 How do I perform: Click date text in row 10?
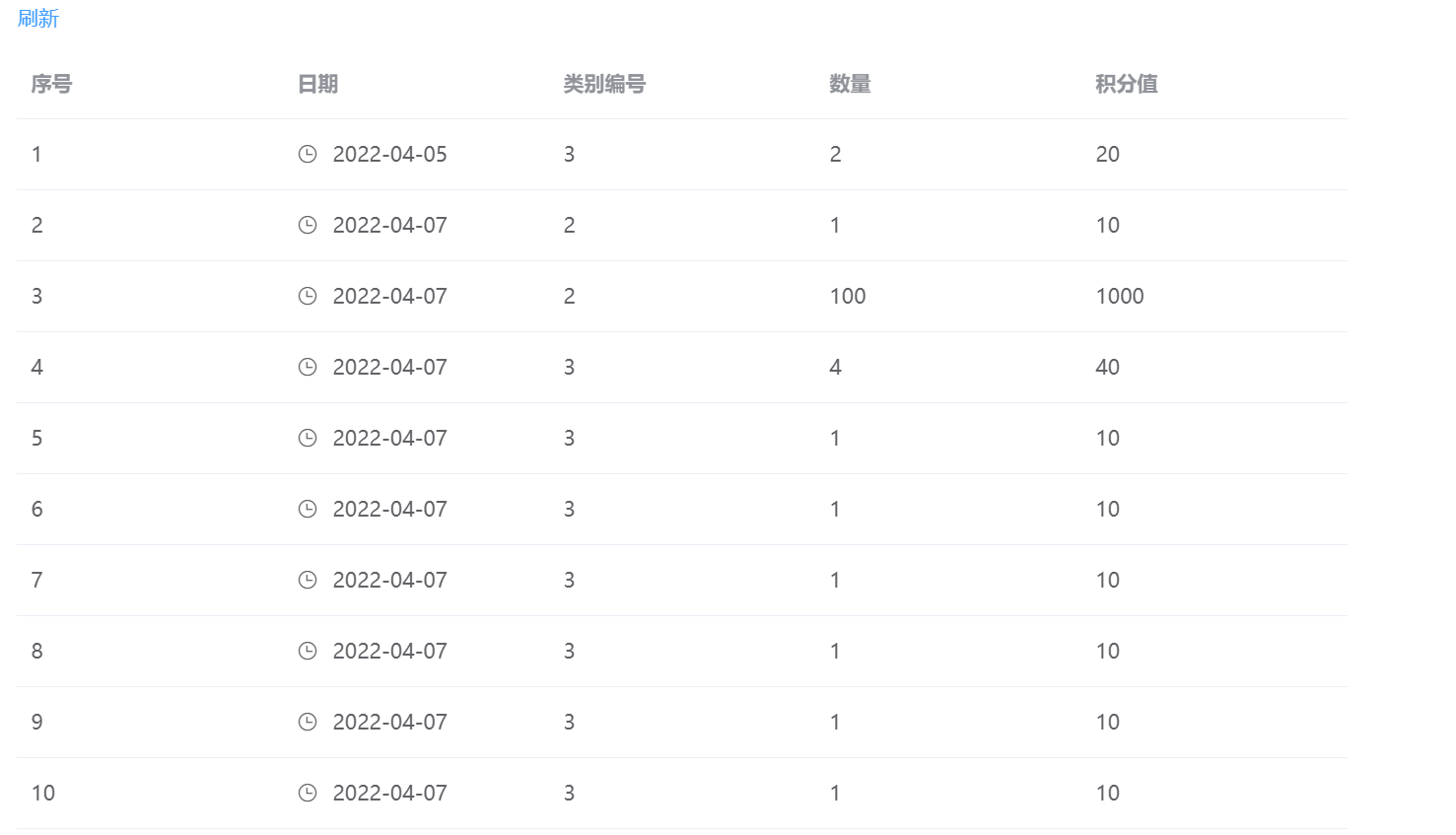click(389, 793)
